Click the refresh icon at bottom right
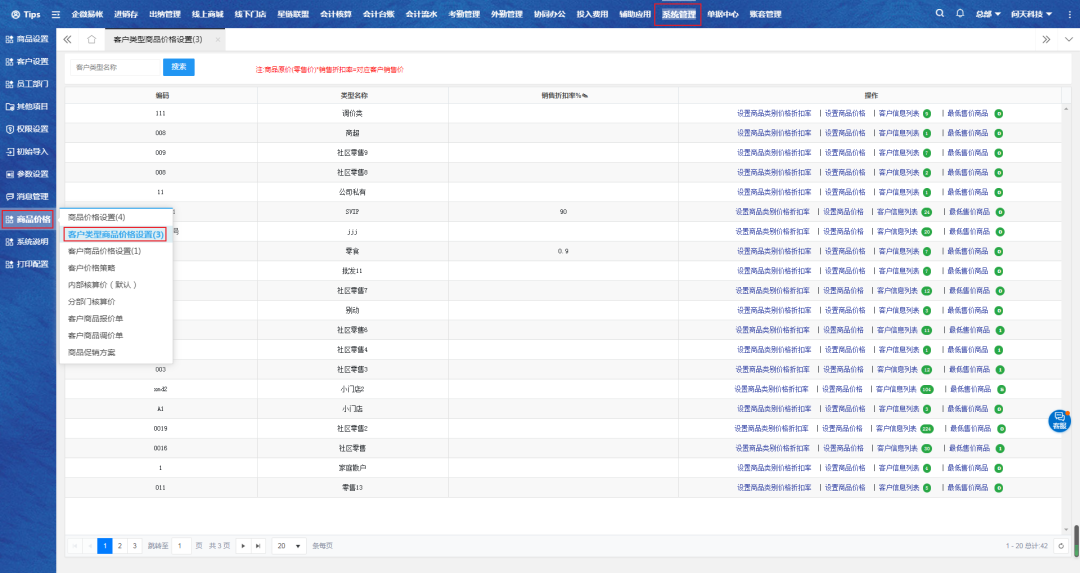 pyautogui.click(x=1061, y=545)
